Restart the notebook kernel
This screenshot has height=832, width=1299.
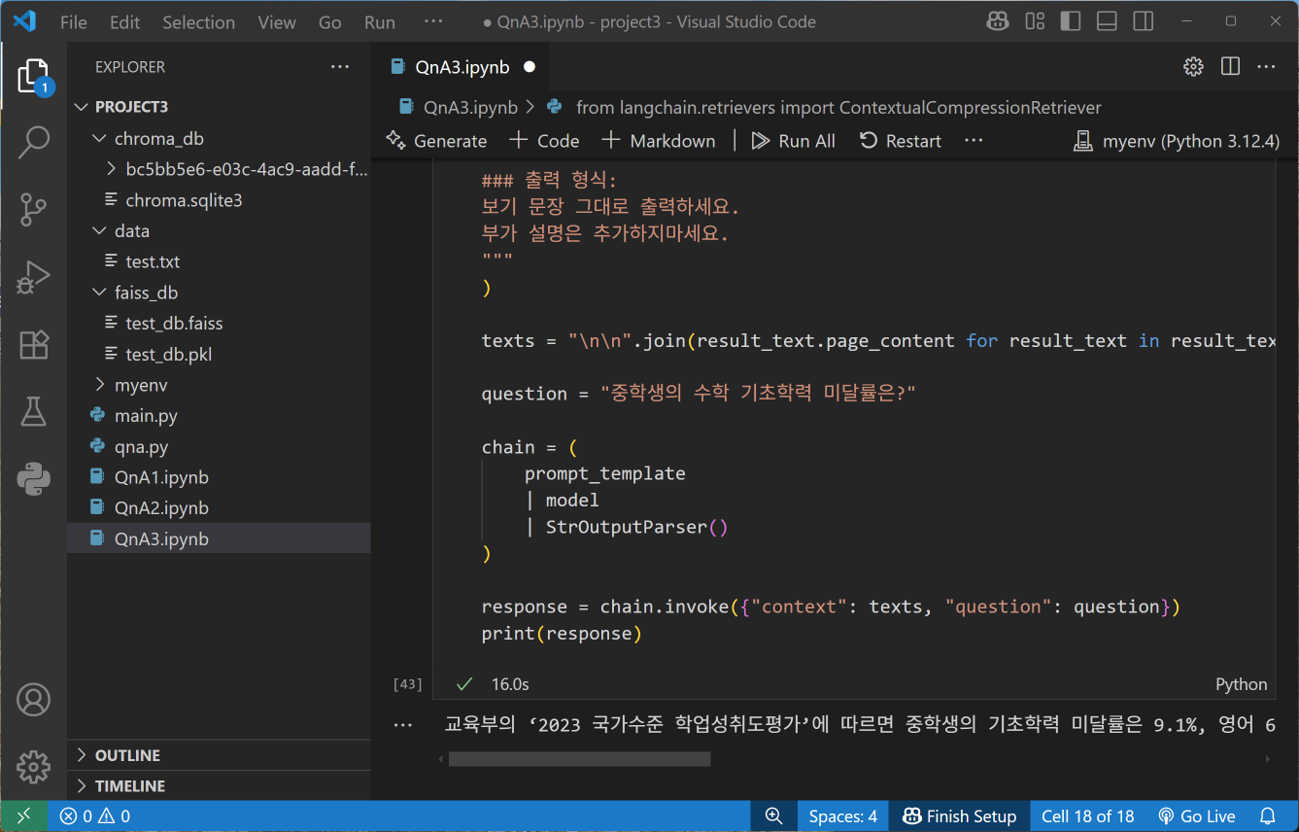[900, 141]
